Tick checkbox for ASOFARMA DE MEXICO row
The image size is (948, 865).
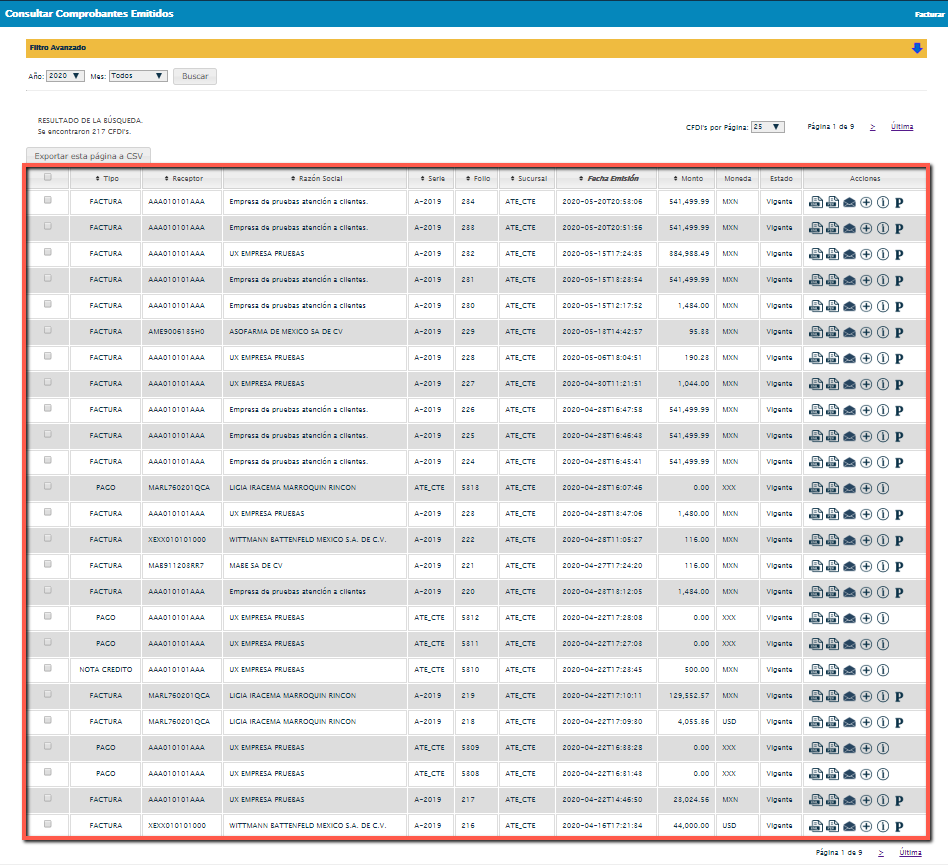tap(48, 331)
